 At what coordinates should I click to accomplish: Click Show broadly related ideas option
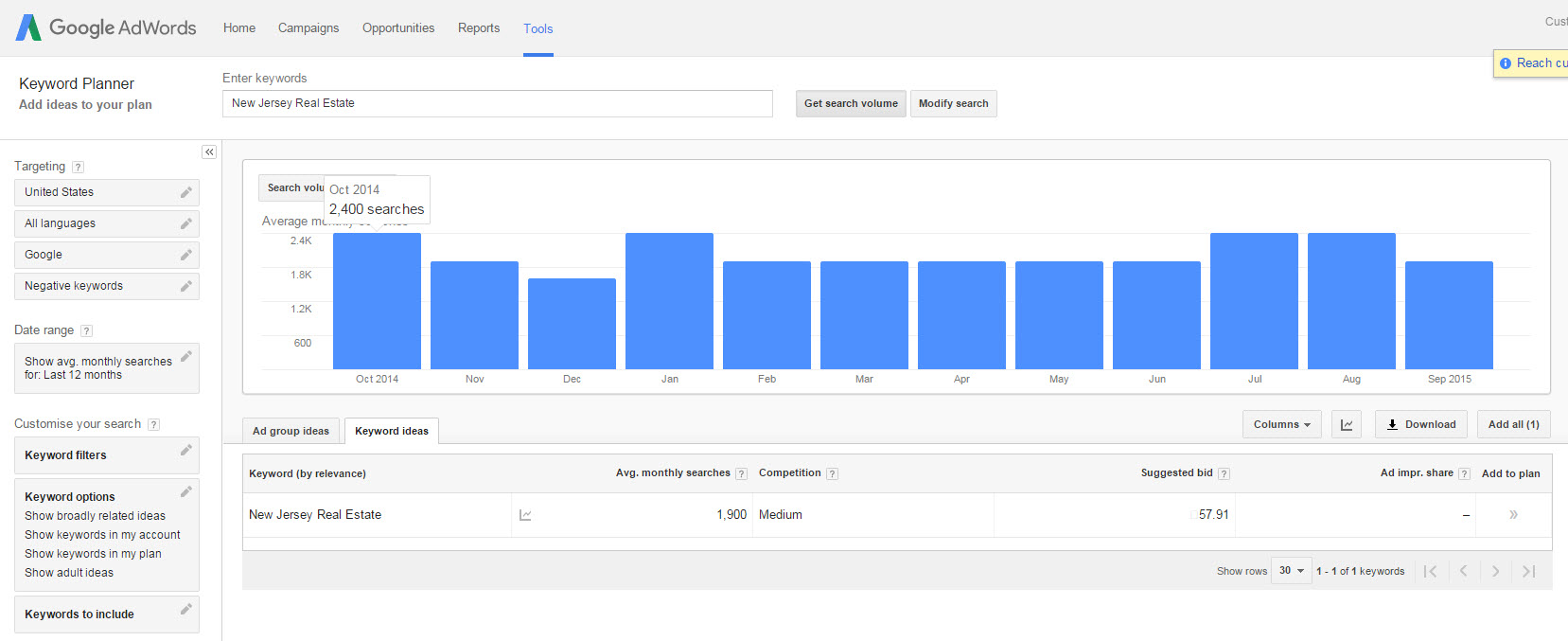click(95, 516)
